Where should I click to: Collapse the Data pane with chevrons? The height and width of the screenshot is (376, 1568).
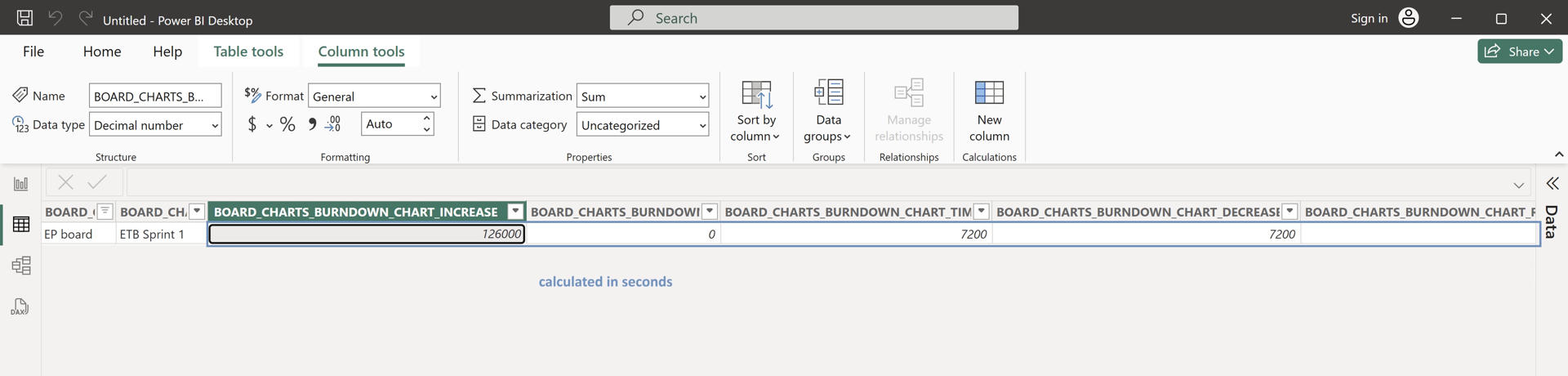[1552, 183]
